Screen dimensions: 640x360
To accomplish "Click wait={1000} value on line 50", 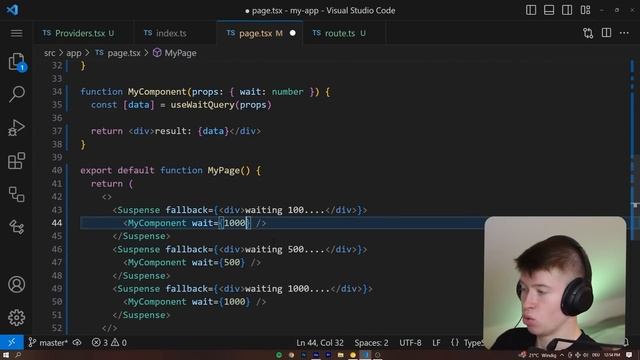I will click(221, 302).
